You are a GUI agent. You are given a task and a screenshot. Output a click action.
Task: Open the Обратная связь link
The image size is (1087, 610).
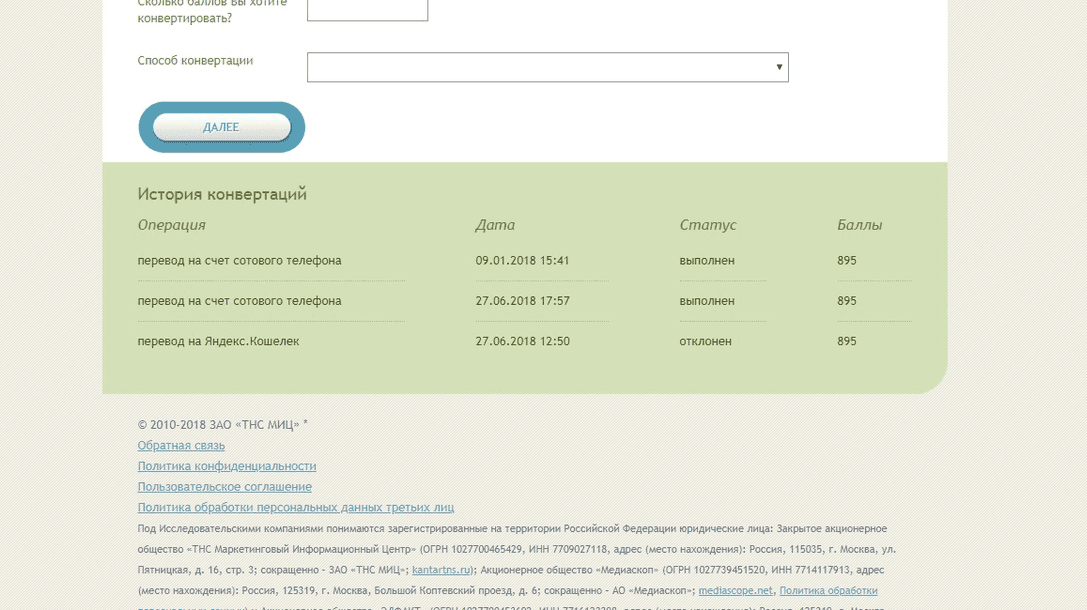tap(180, 445)
